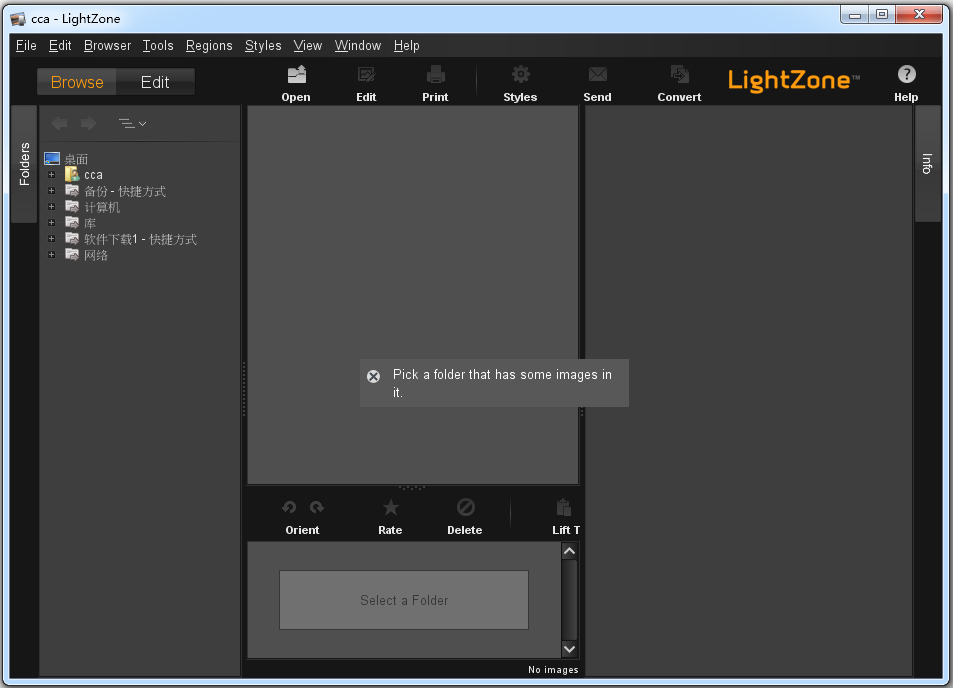Click the Print toolbar icon
The image size is (953, 688).
(435, 75)
